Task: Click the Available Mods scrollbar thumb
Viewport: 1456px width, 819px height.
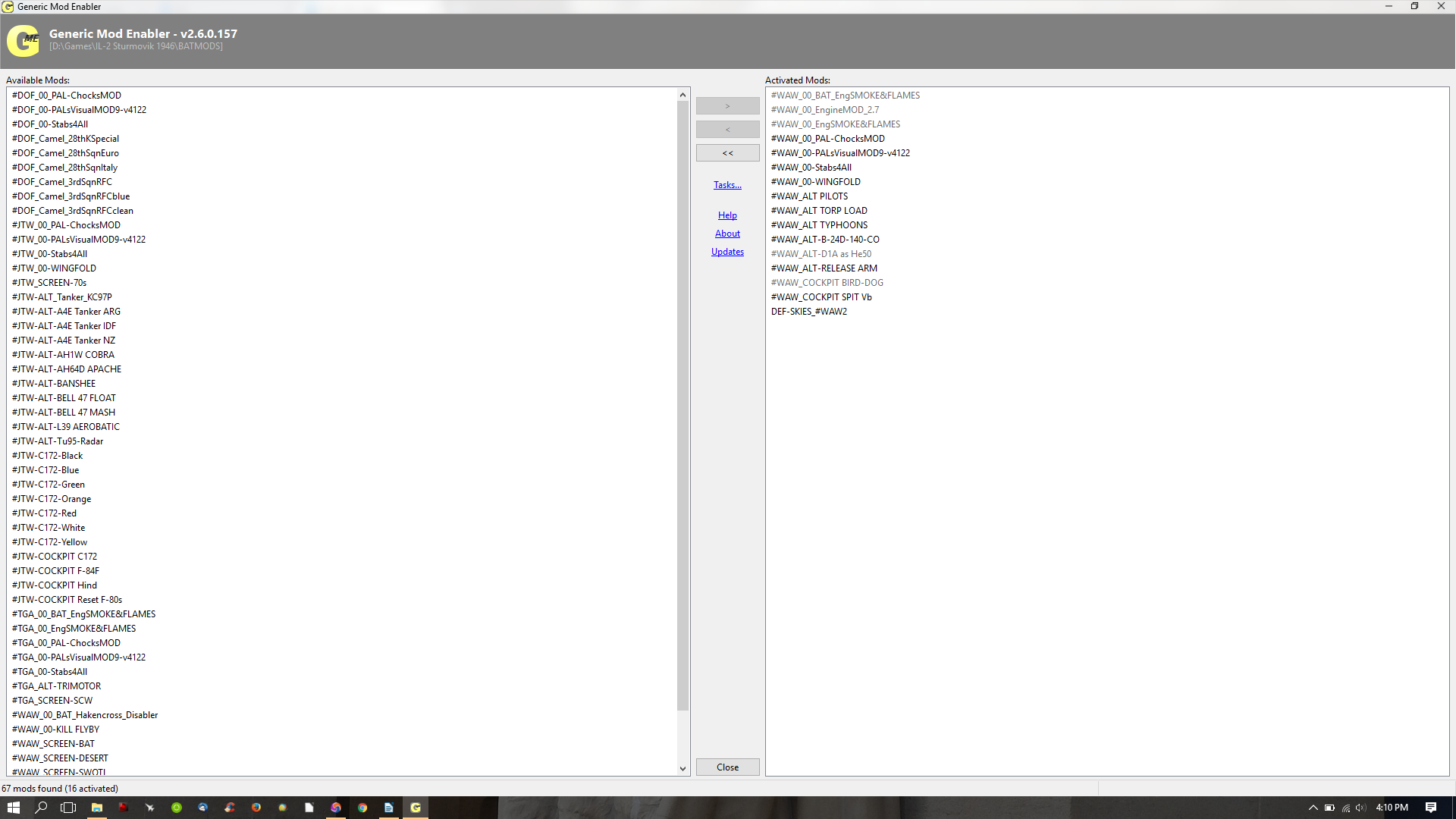Action: click(x=682, y=406)
